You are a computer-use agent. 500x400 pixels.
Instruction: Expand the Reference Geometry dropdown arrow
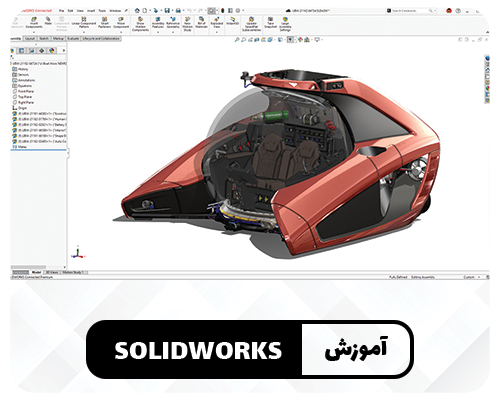(173, 32)
